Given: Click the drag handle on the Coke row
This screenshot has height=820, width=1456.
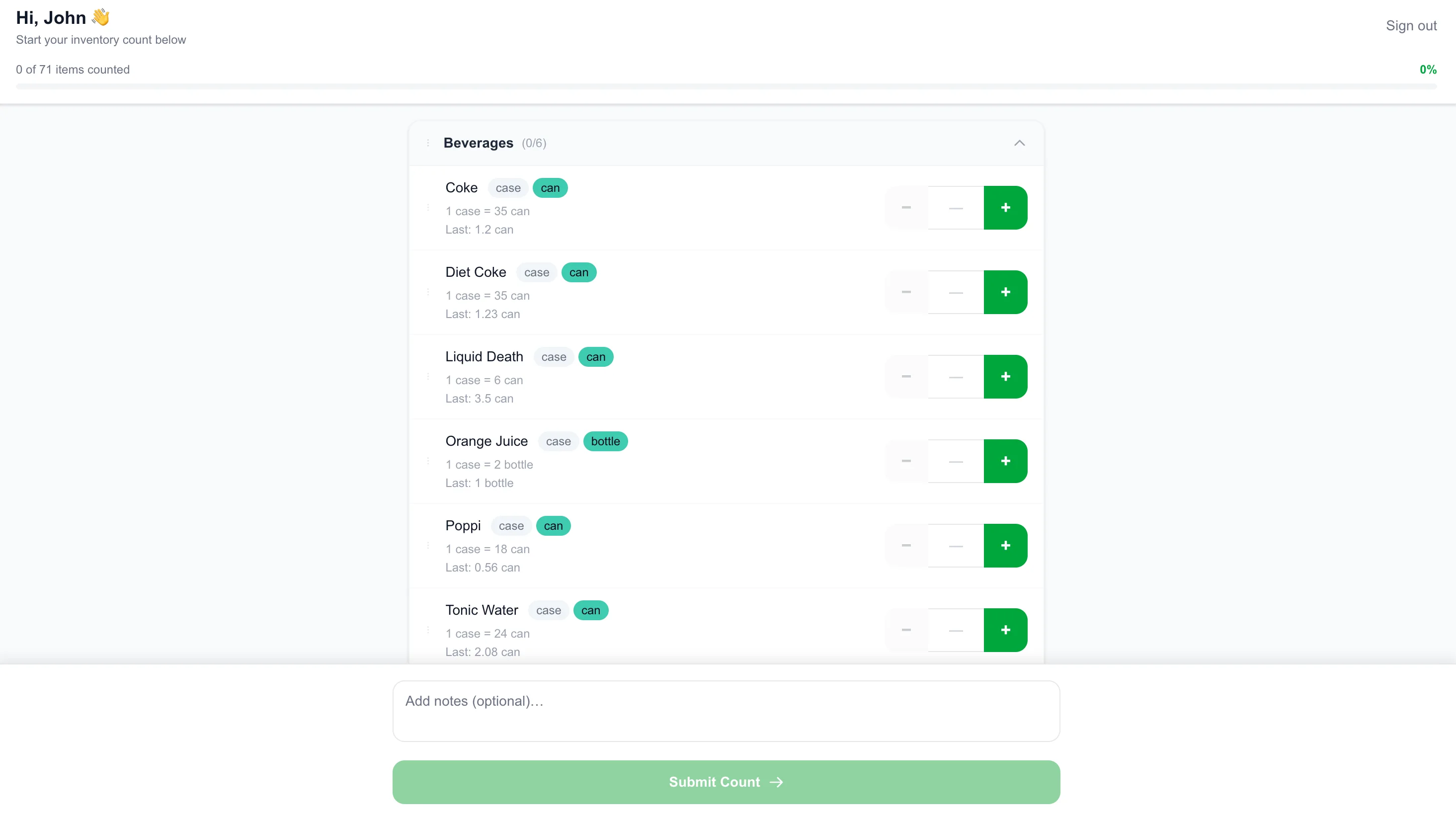Looking at the screenshot, I should (x=428, y=207).
